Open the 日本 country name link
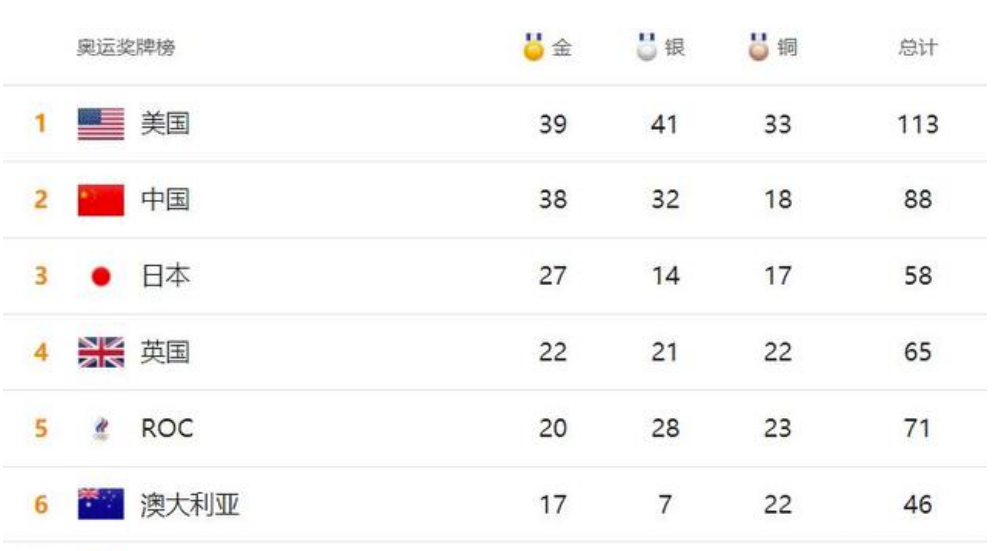1000x551 pixels. coord(165,276)
